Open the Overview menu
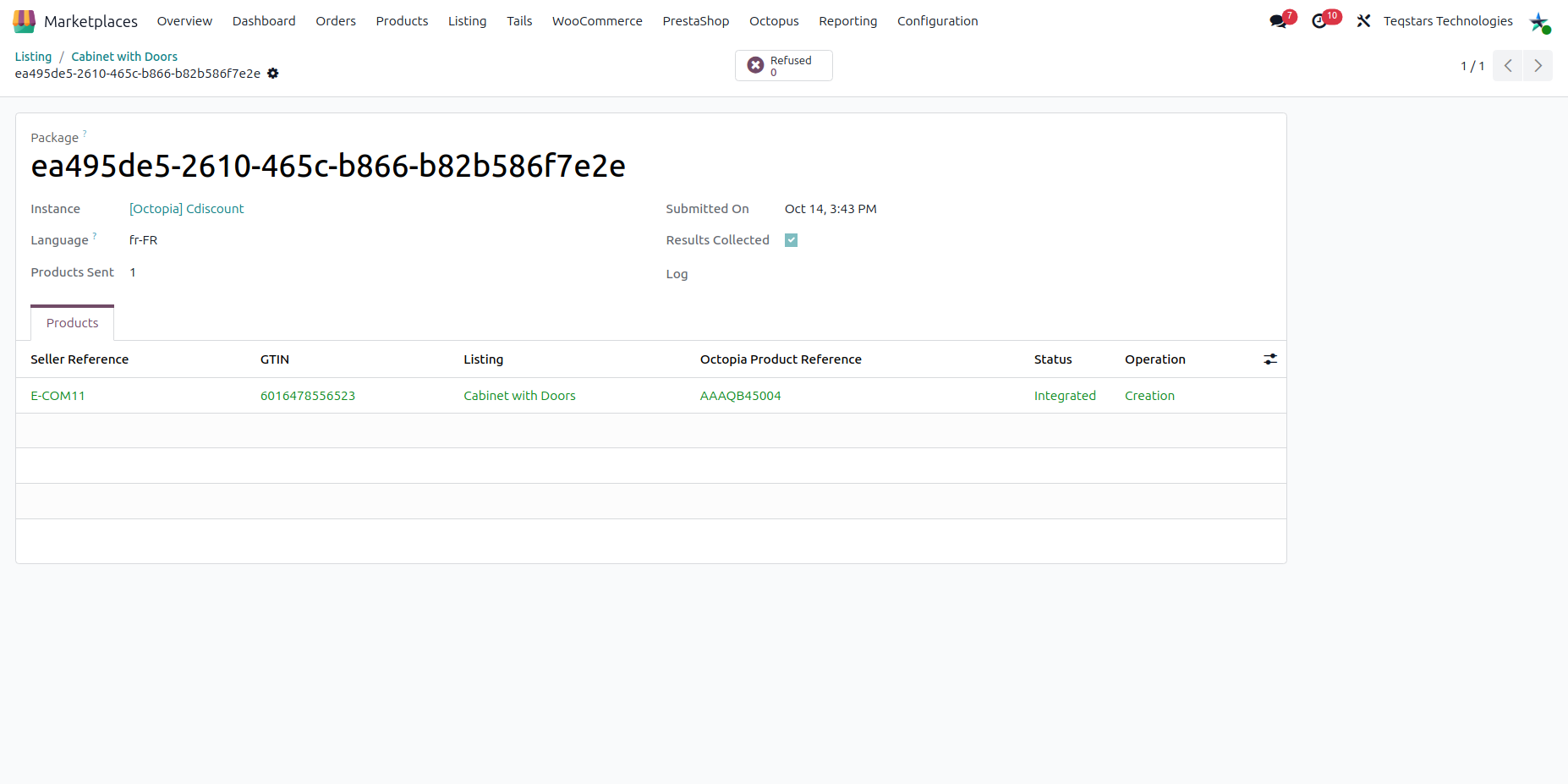This screenshot has width=1568, height=784. (184, 21)
